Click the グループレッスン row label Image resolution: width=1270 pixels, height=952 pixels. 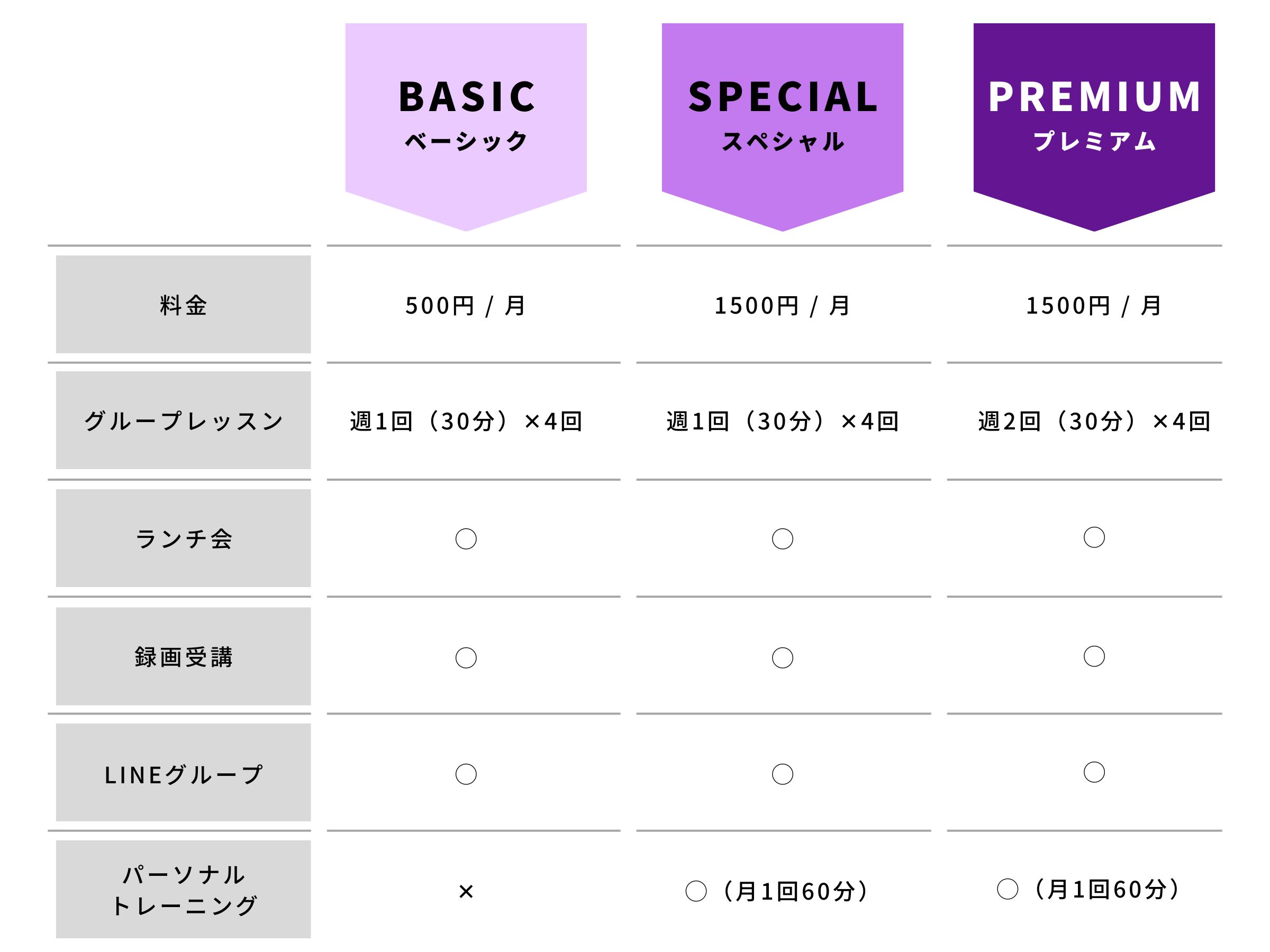(x=183, y=420)
